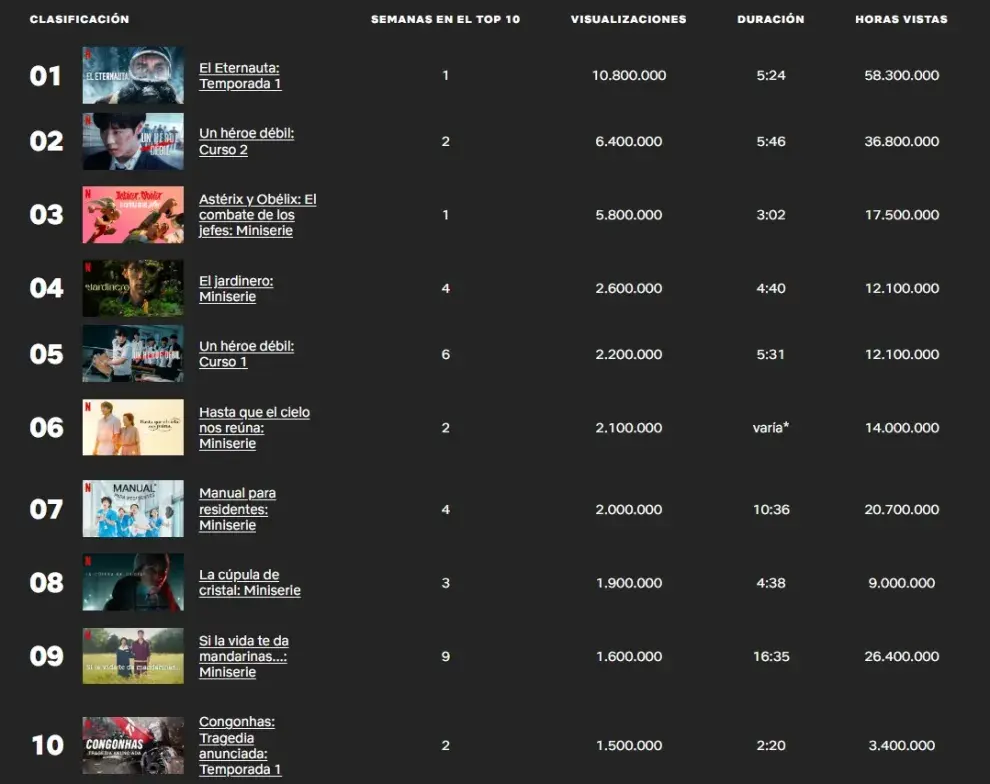Click the 1.600.000 views value
This screenshot has width=990, height=784.
(629, 656)
